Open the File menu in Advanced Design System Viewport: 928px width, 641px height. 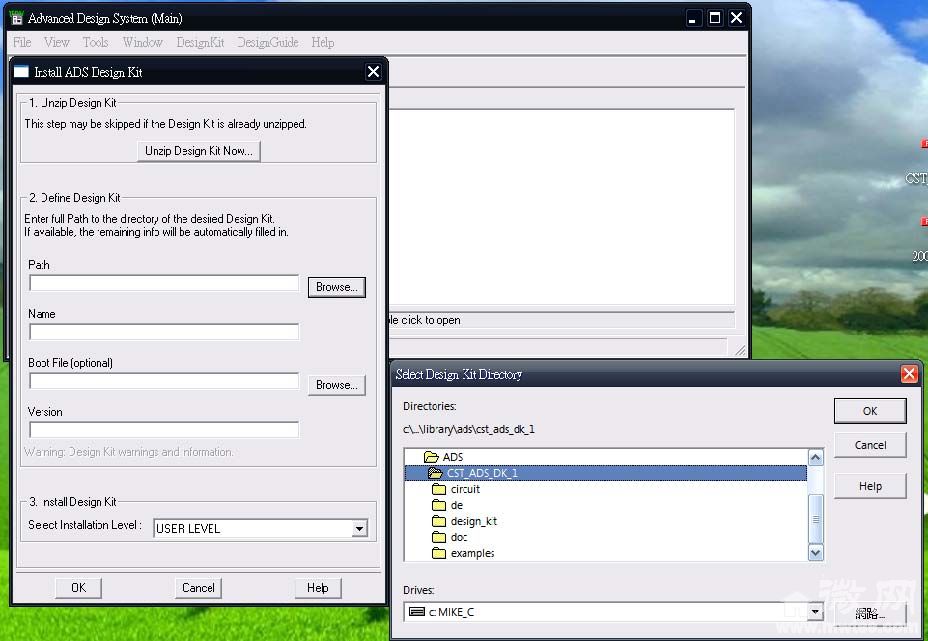(22, 43)
